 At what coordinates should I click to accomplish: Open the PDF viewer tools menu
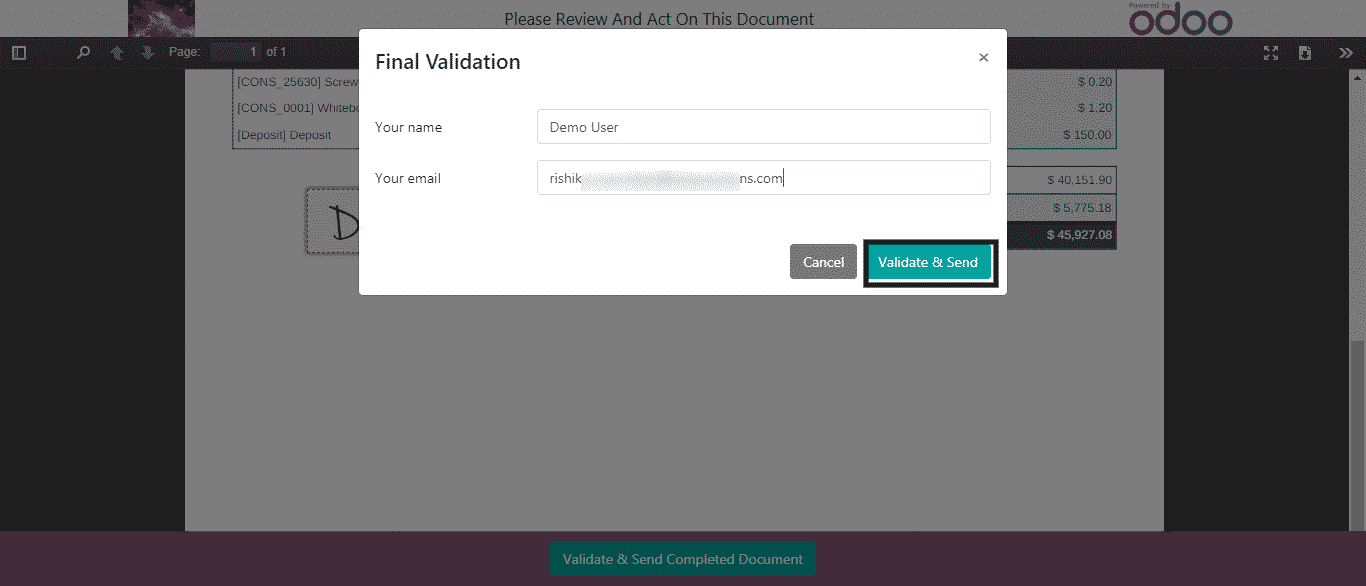(x=1345, y=53)
